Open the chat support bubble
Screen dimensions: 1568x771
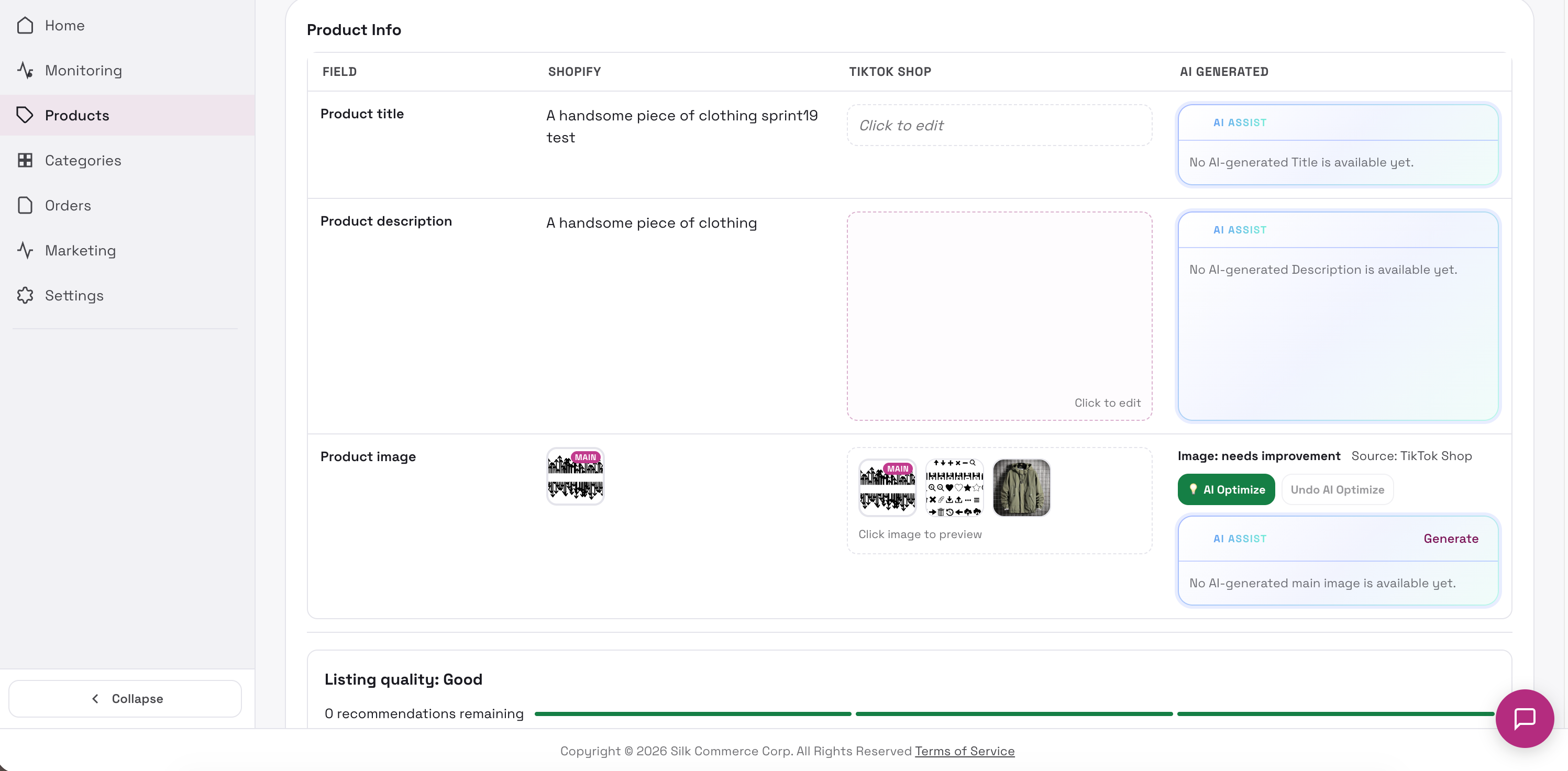coord(1524,718)
